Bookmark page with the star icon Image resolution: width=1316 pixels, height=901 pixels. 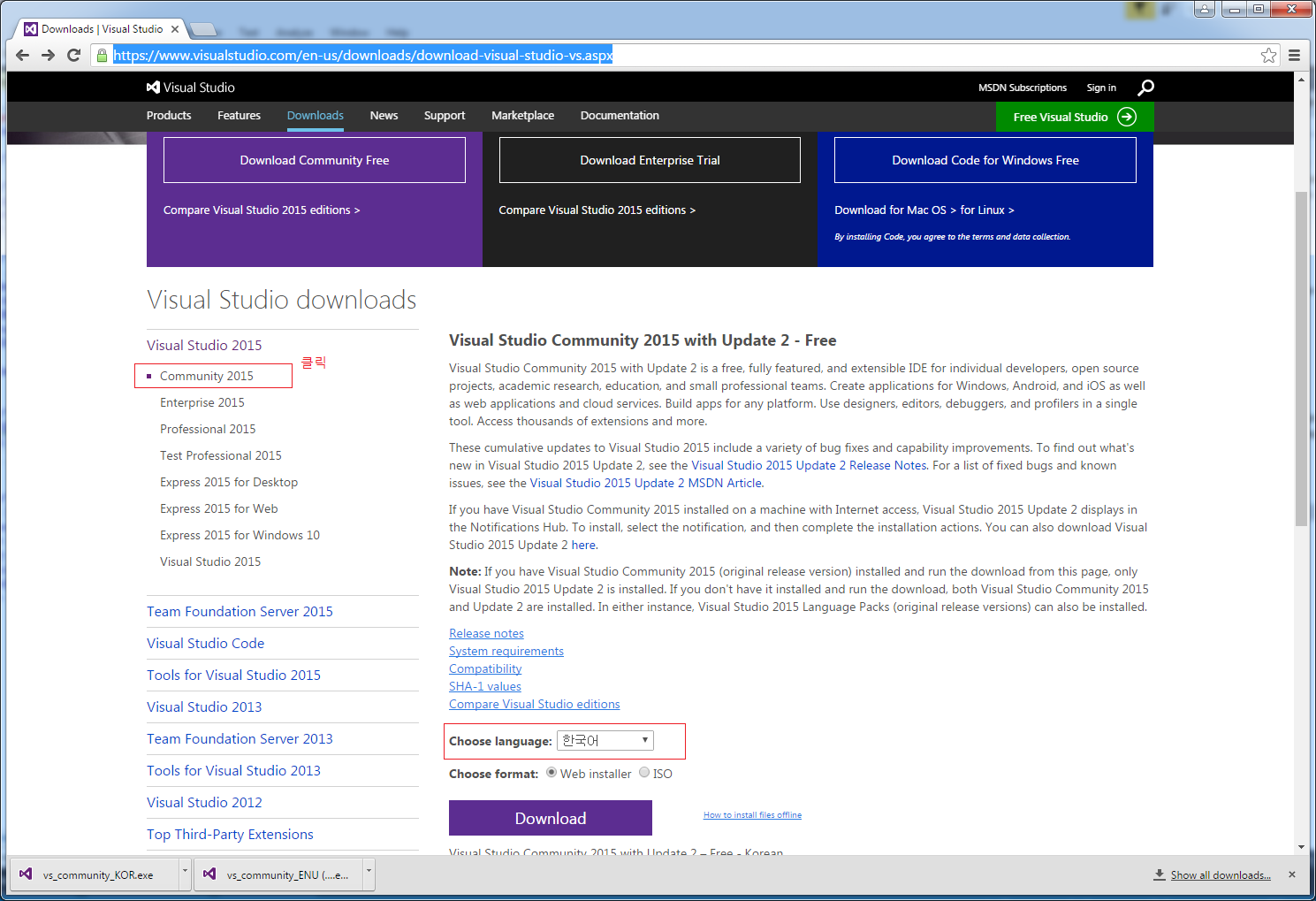click(x=1268, y=55)
